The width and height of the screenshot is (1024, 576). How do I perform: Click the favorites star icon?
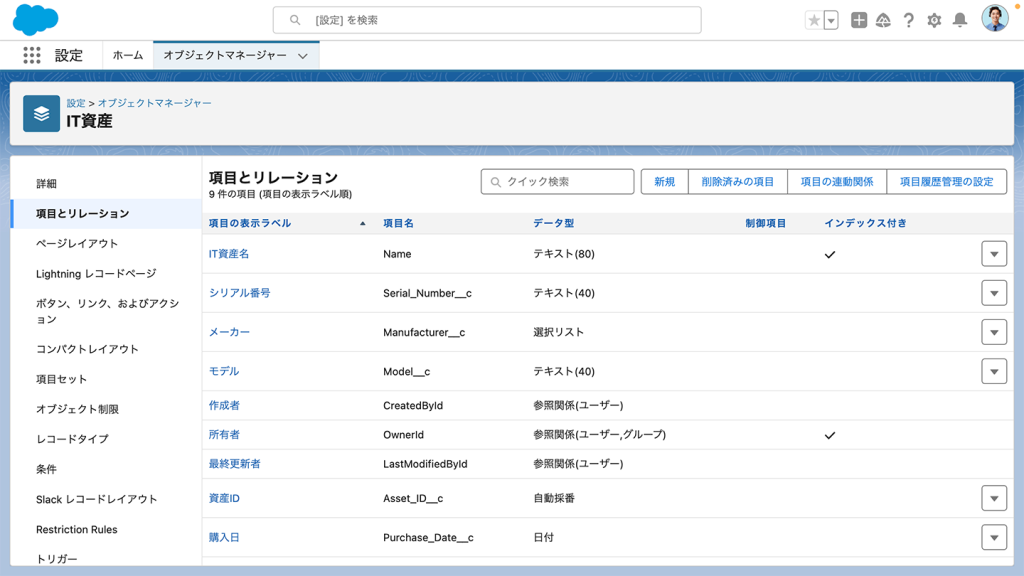(x=814, y=20)
